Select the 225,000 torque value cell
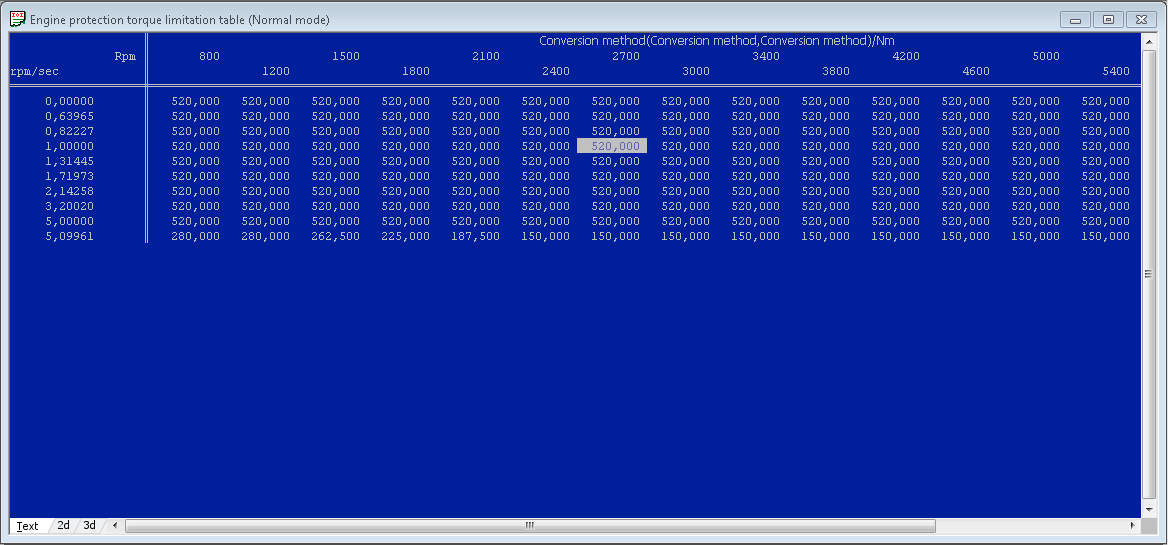Viewport: 1168px width, 545px height. [405, 237]
